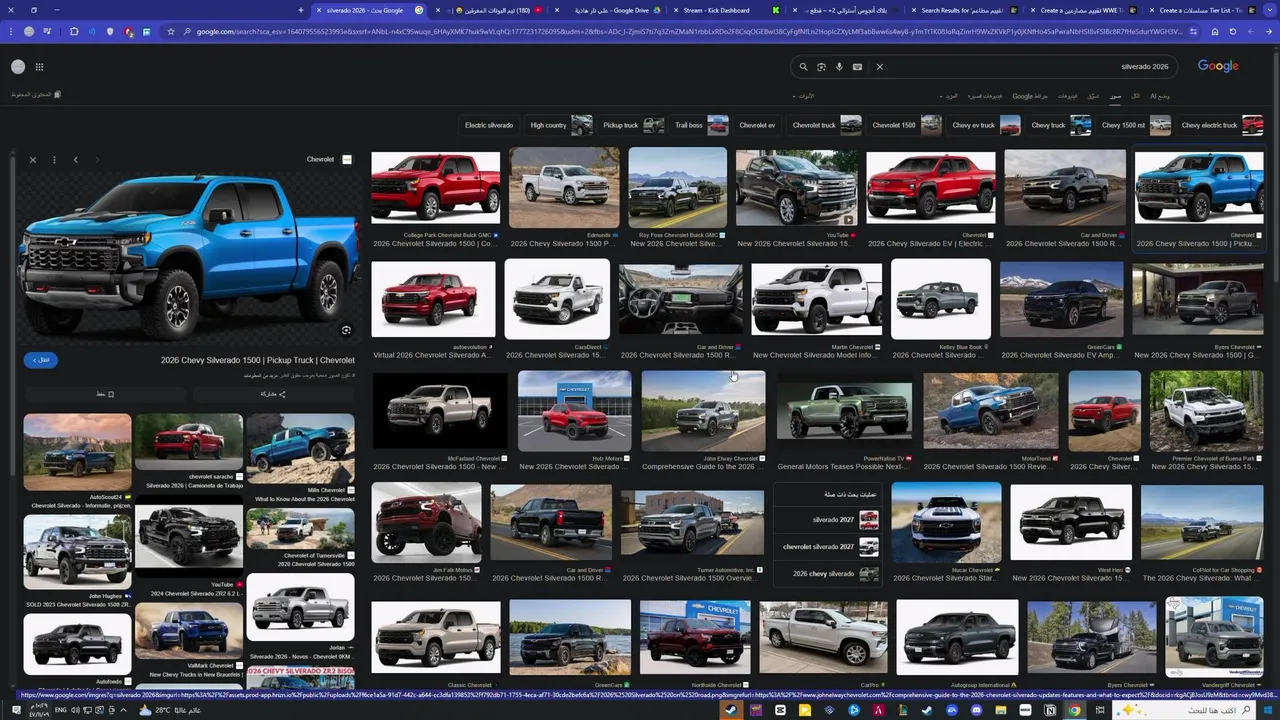Start voice search with microphone icon

839,67
